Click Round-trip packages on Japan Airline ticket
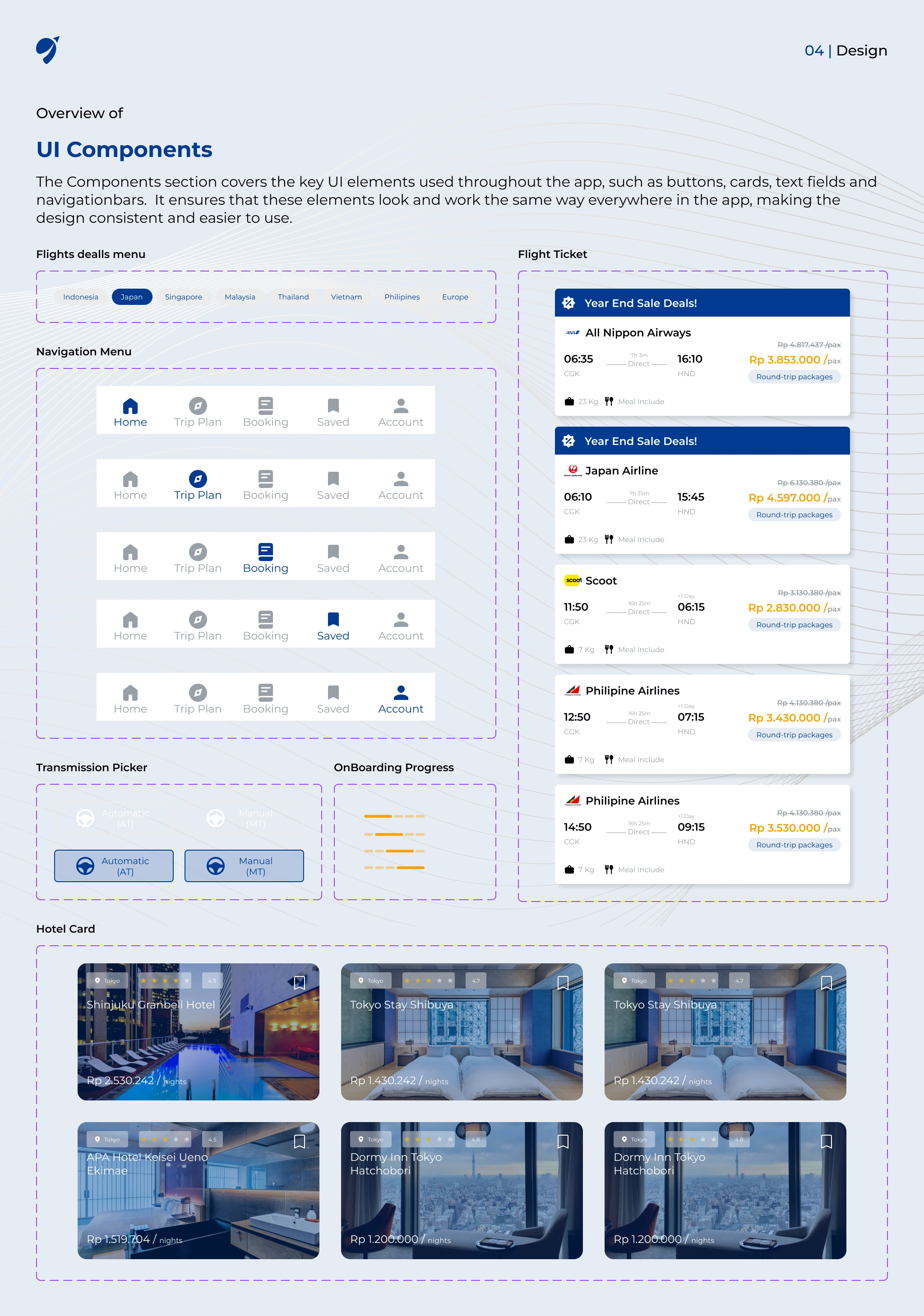The width and height of the screenshot is (924, 1316). pyautogui.click(x=794, y=515)
